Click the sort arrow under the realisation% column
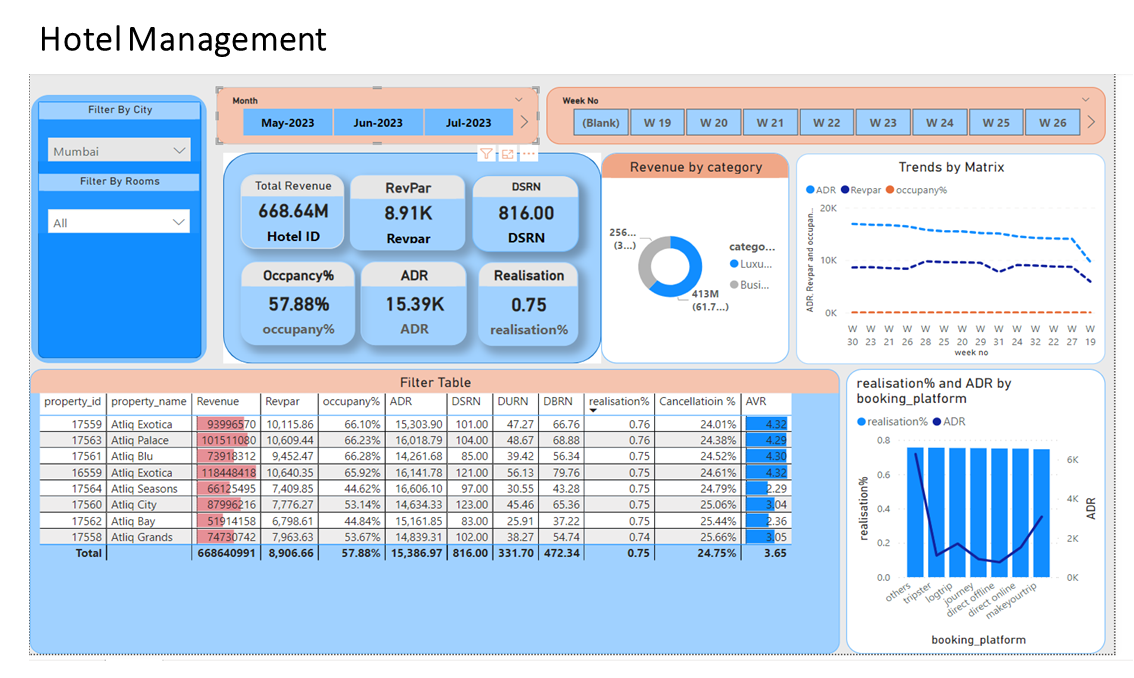Image resolution: width=1134 pixels, height=678 pixels. (594, 411)
